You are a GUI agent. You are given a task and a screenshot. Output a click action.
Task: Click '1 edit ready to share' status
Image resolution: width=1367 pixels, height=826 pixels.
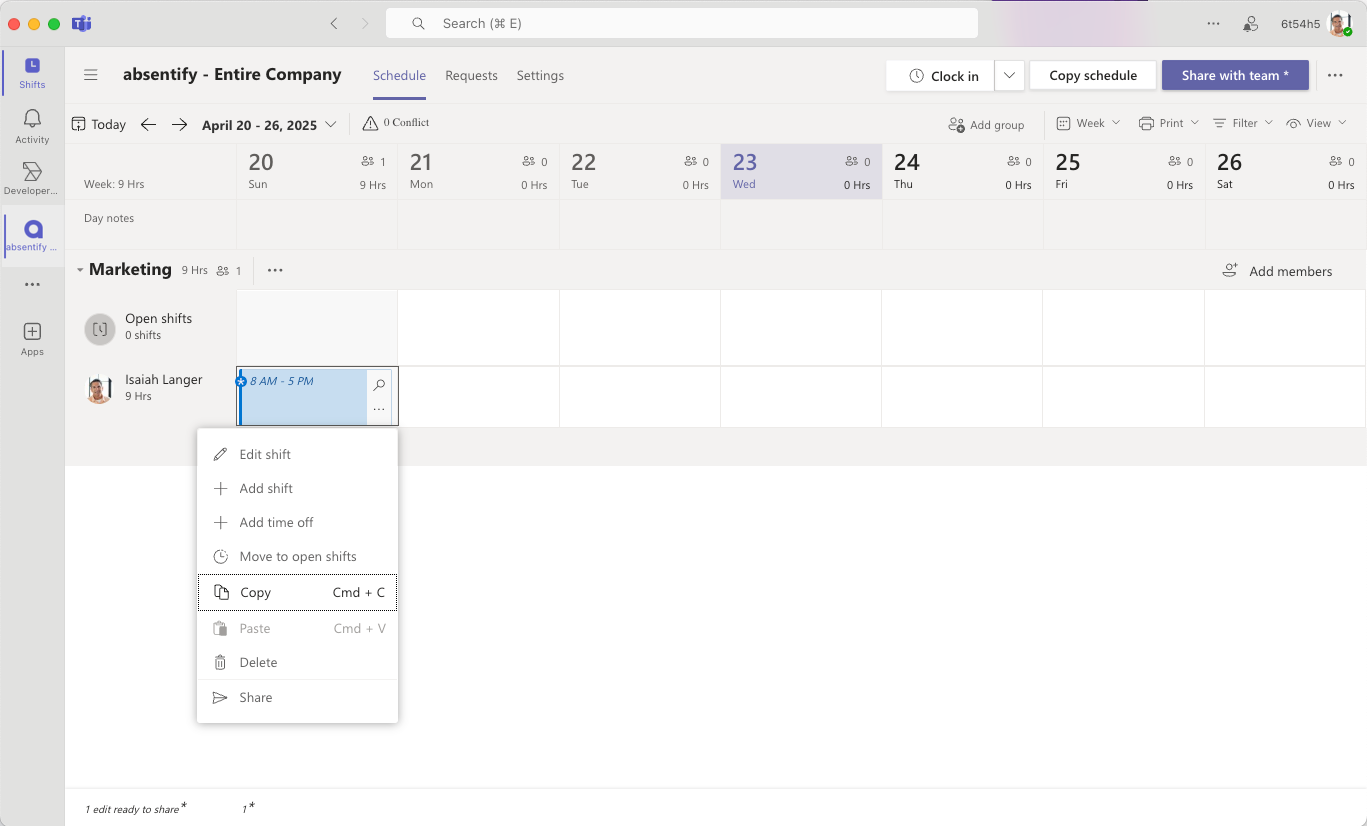click(136, 808)
